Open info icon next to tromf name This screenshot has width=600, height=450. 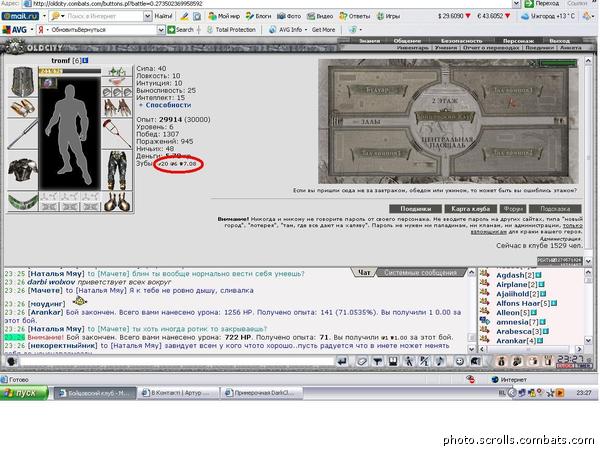click(86, 60)
